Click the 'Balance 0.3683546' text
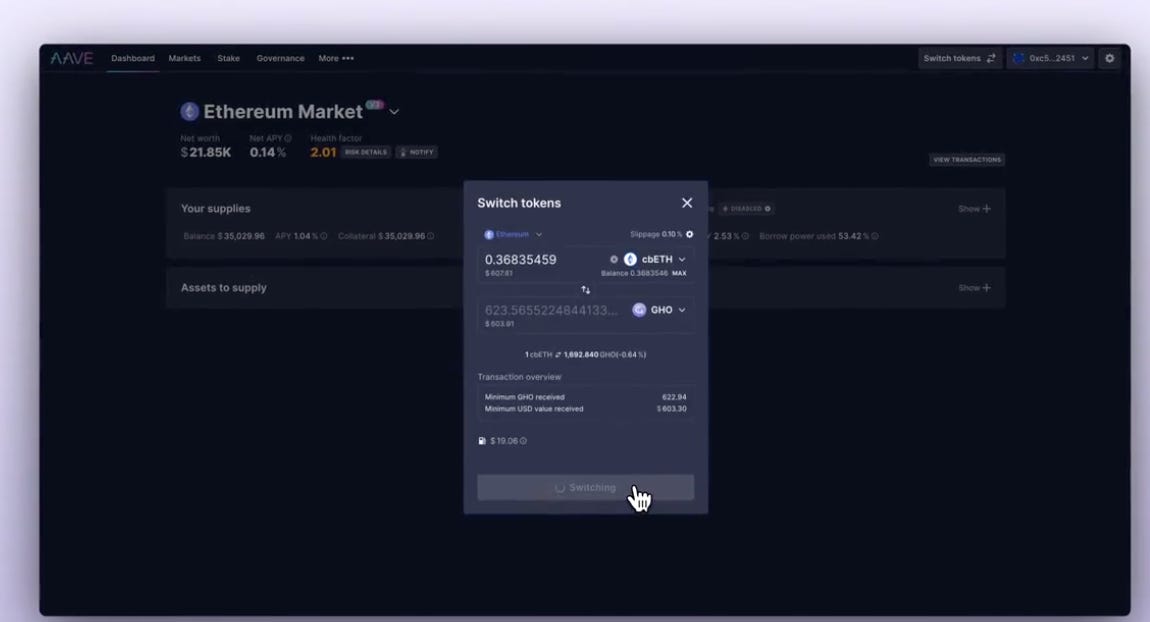 click(x=634, y=274)
